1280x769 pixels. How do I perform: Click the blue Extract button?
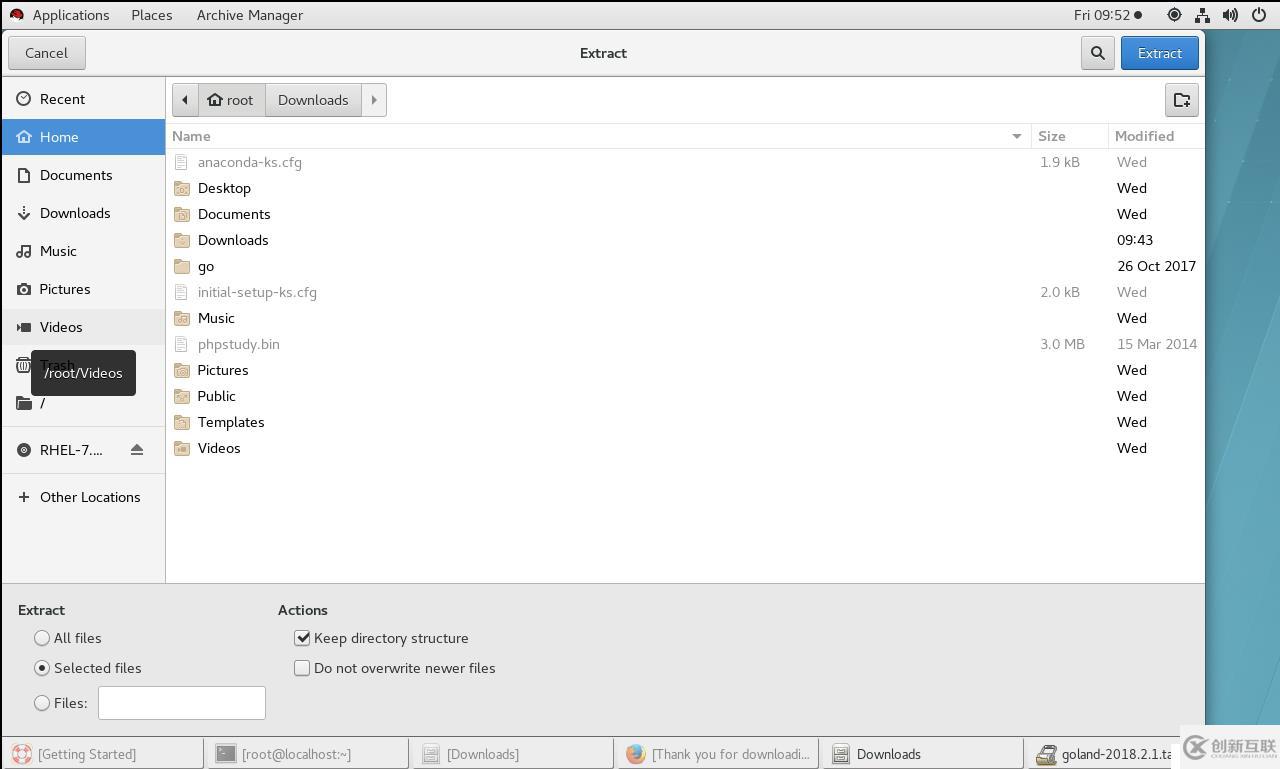tap(1160, 53)
